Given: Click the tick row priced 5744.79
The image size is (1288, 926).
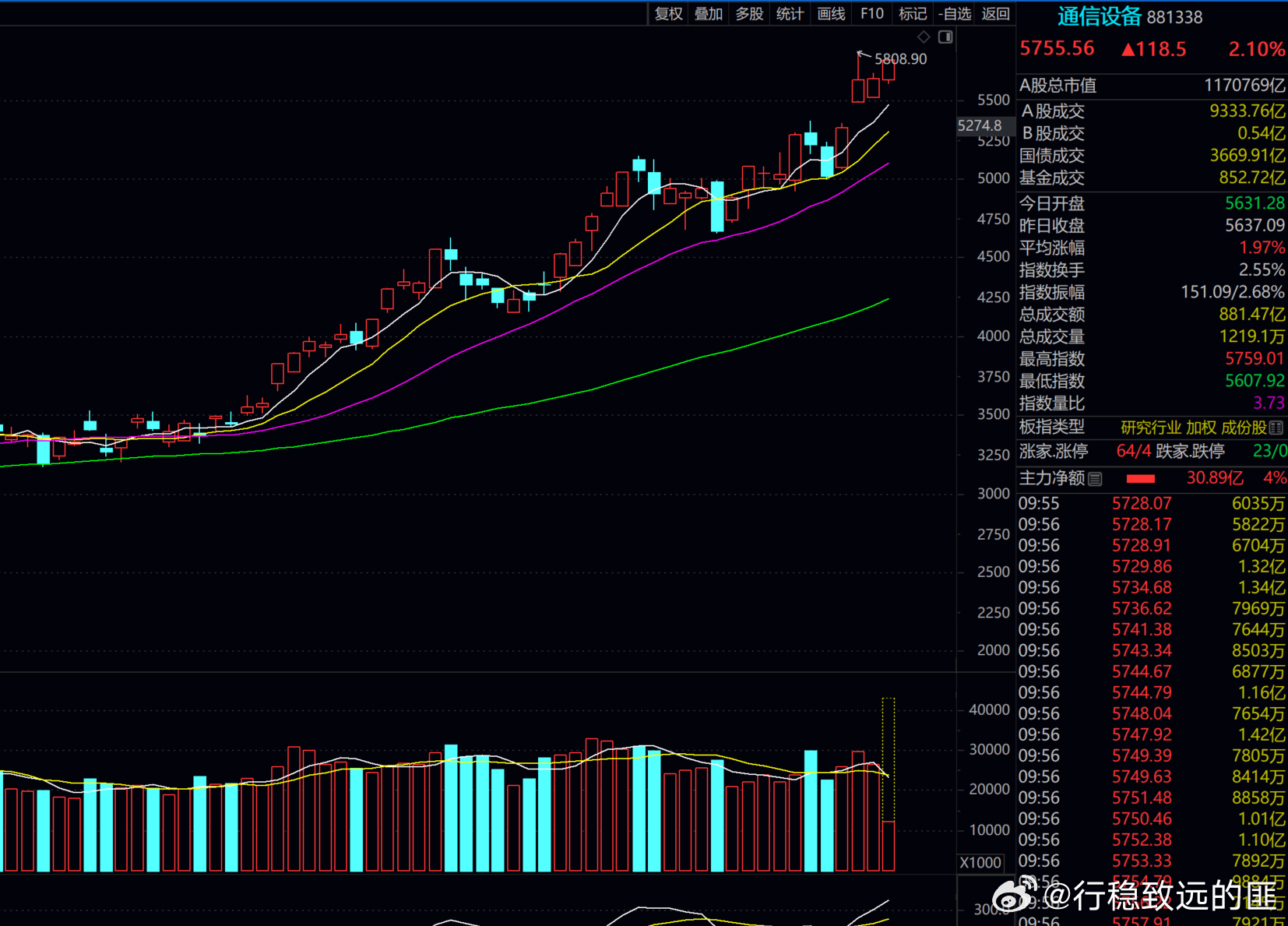Looking at the screenshot, I should coord(1152,693).
